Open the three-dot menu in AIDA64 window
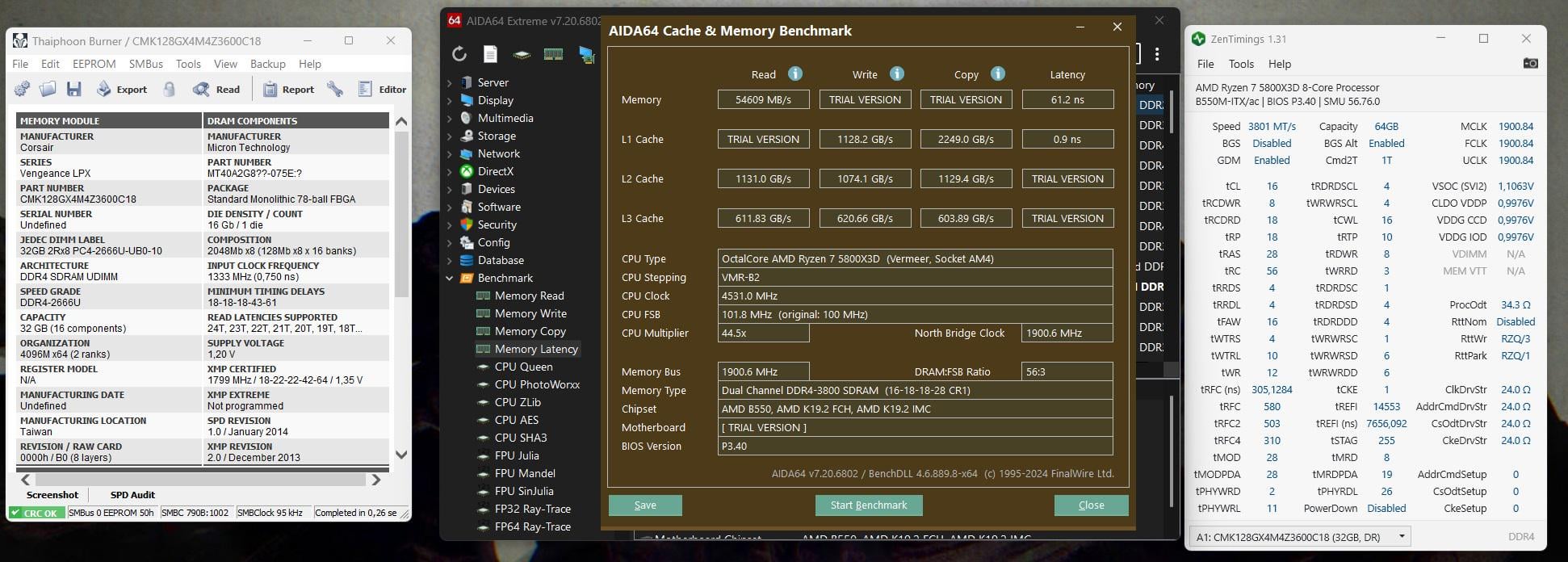1568x562 pixels. pos(1157,54)
